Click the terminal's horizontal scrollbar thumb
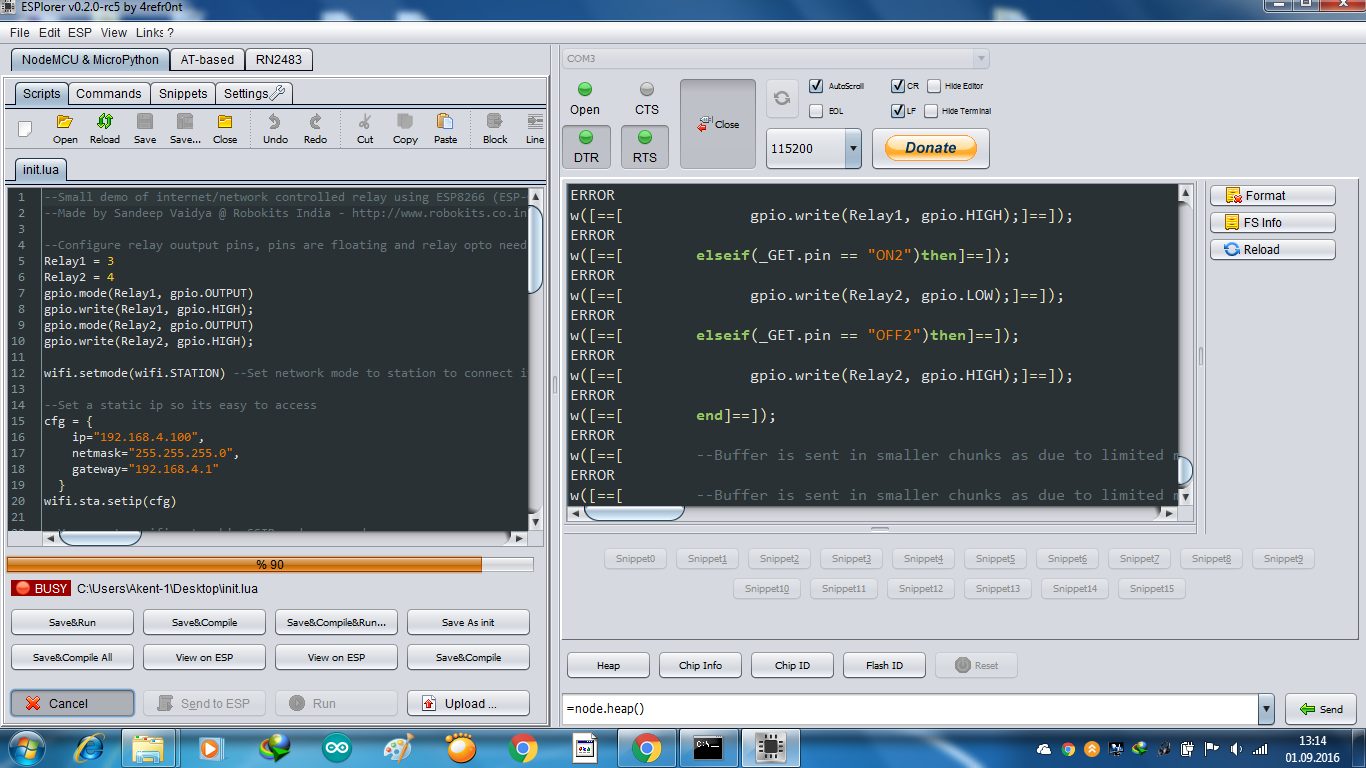1366x768 pixels. 634,513
